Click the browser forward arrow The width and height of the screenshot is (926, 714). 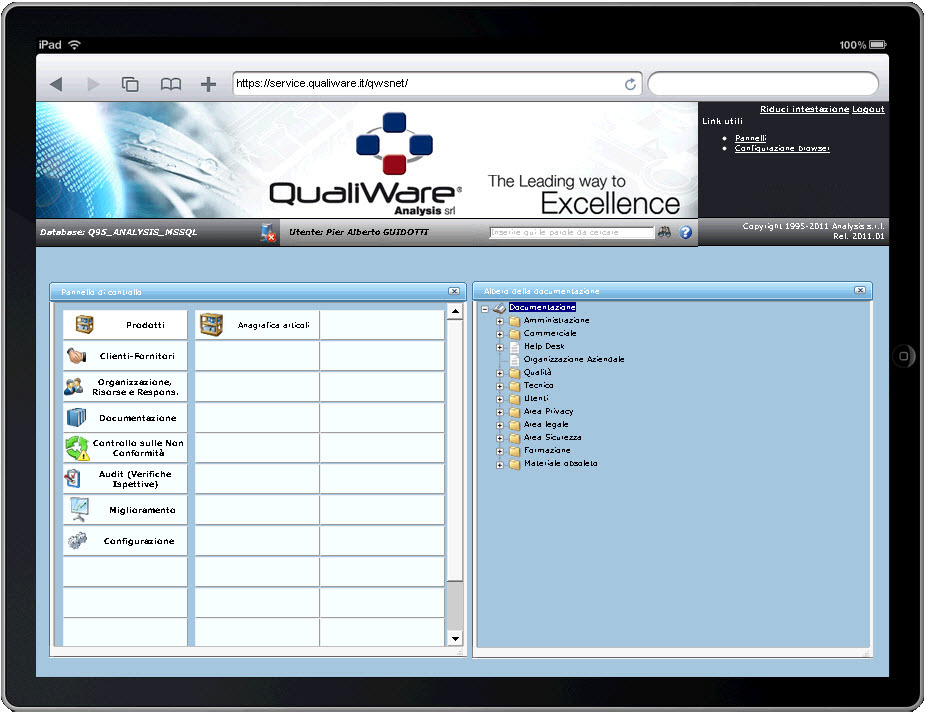click(x=93, y=84)
